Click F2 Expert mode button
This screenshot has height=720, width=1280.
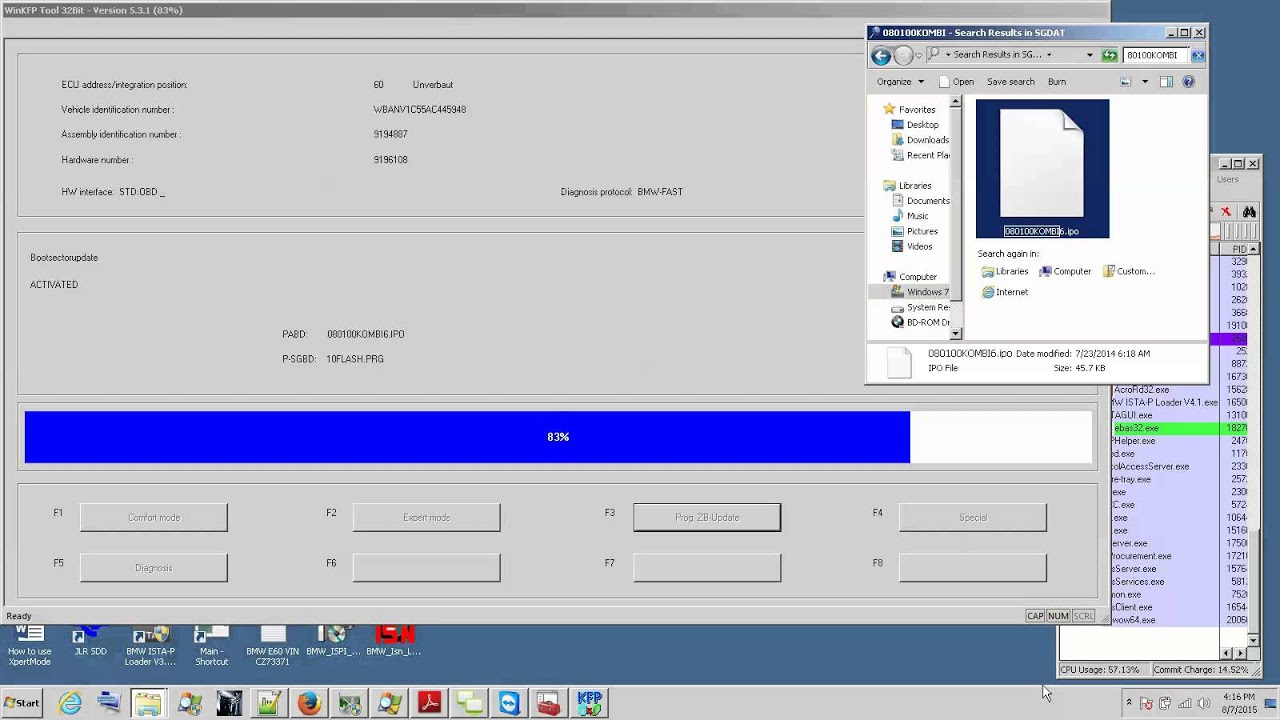pos(426,517)
